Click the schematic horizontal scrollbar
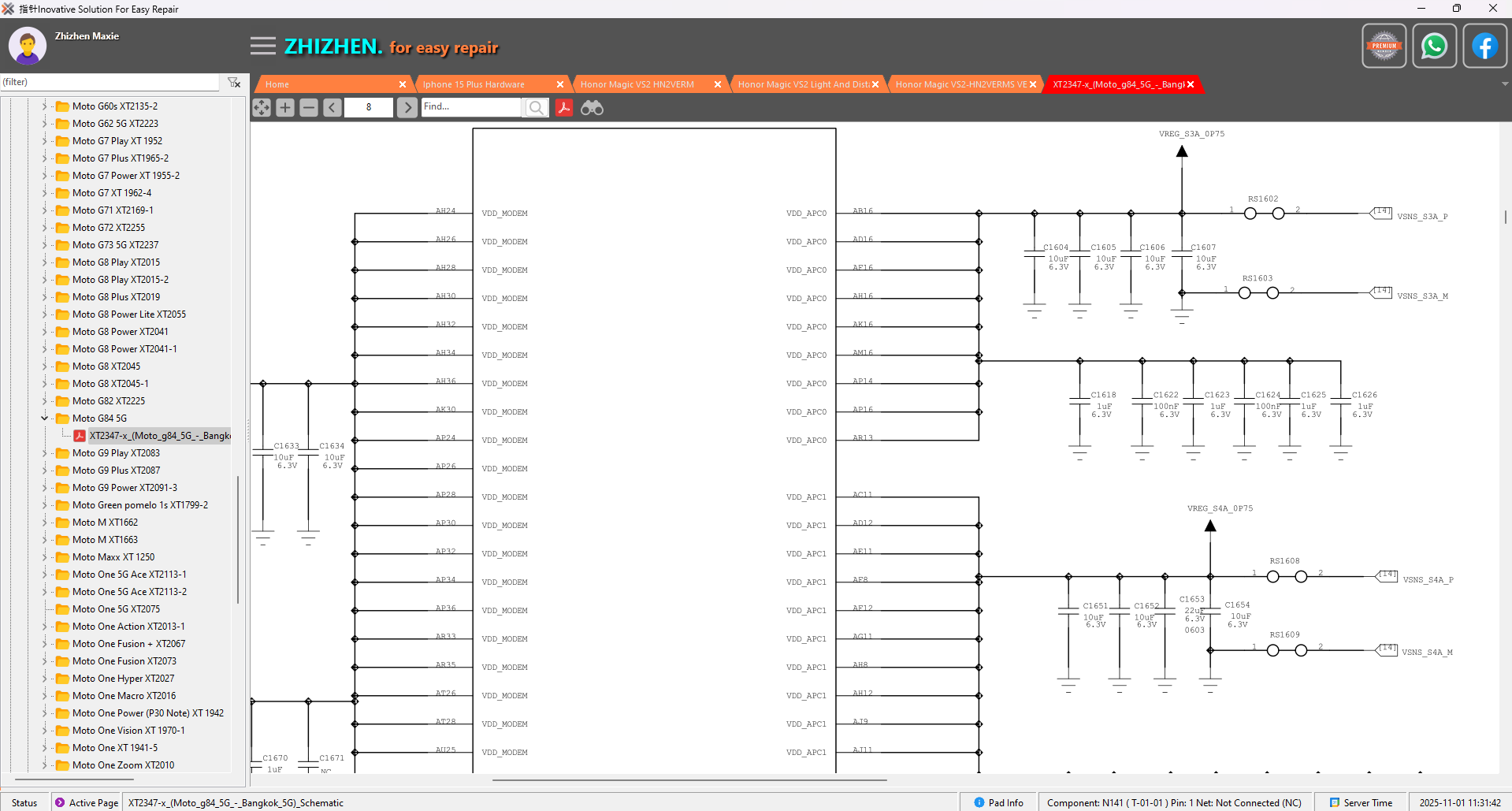The width and height of the screenshot is (1512, 811). click(689, 779)
